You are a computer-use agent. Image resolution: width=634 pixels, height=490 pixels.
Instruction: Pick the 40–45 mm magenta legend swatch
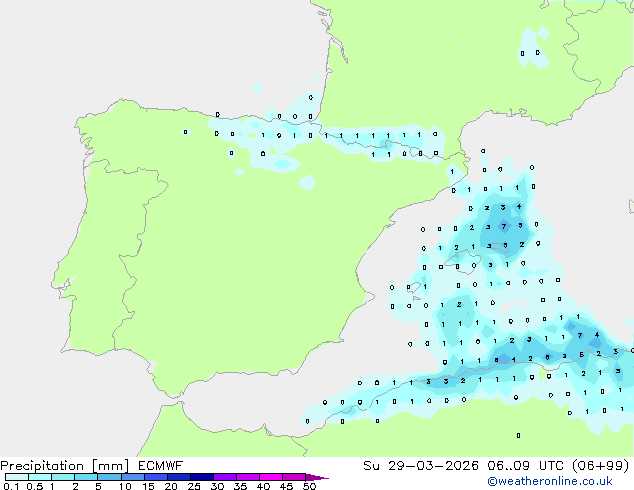pos(271,477)
